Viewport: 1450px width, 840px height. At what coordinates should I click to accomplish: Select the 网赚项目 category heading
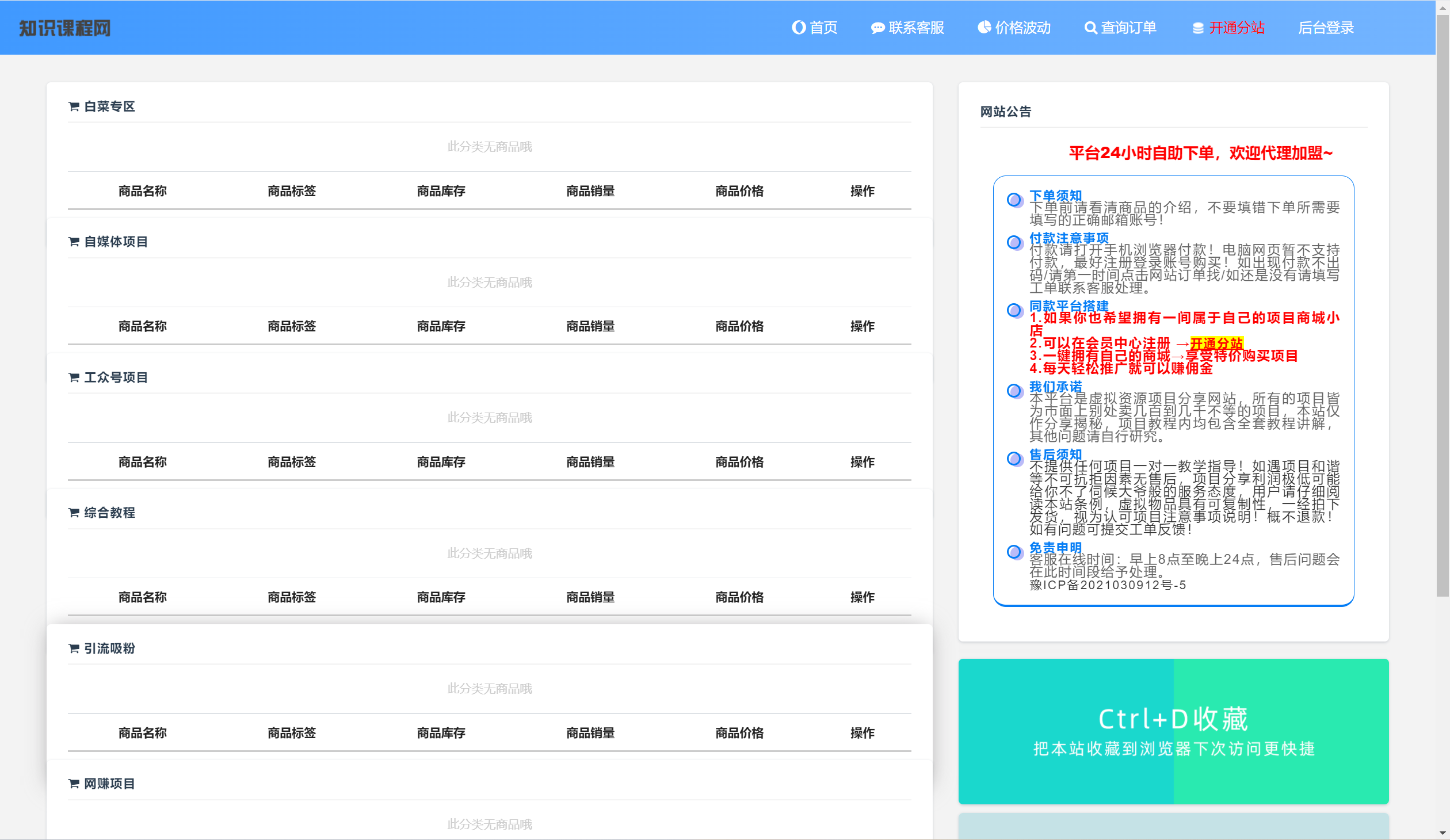[x=109, y=784]
